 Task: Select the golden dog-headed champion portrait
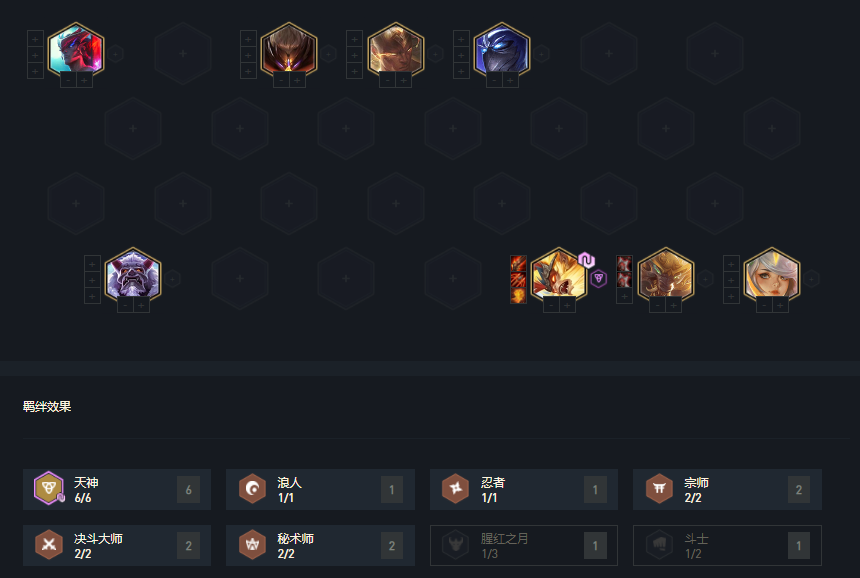point(665,274)
